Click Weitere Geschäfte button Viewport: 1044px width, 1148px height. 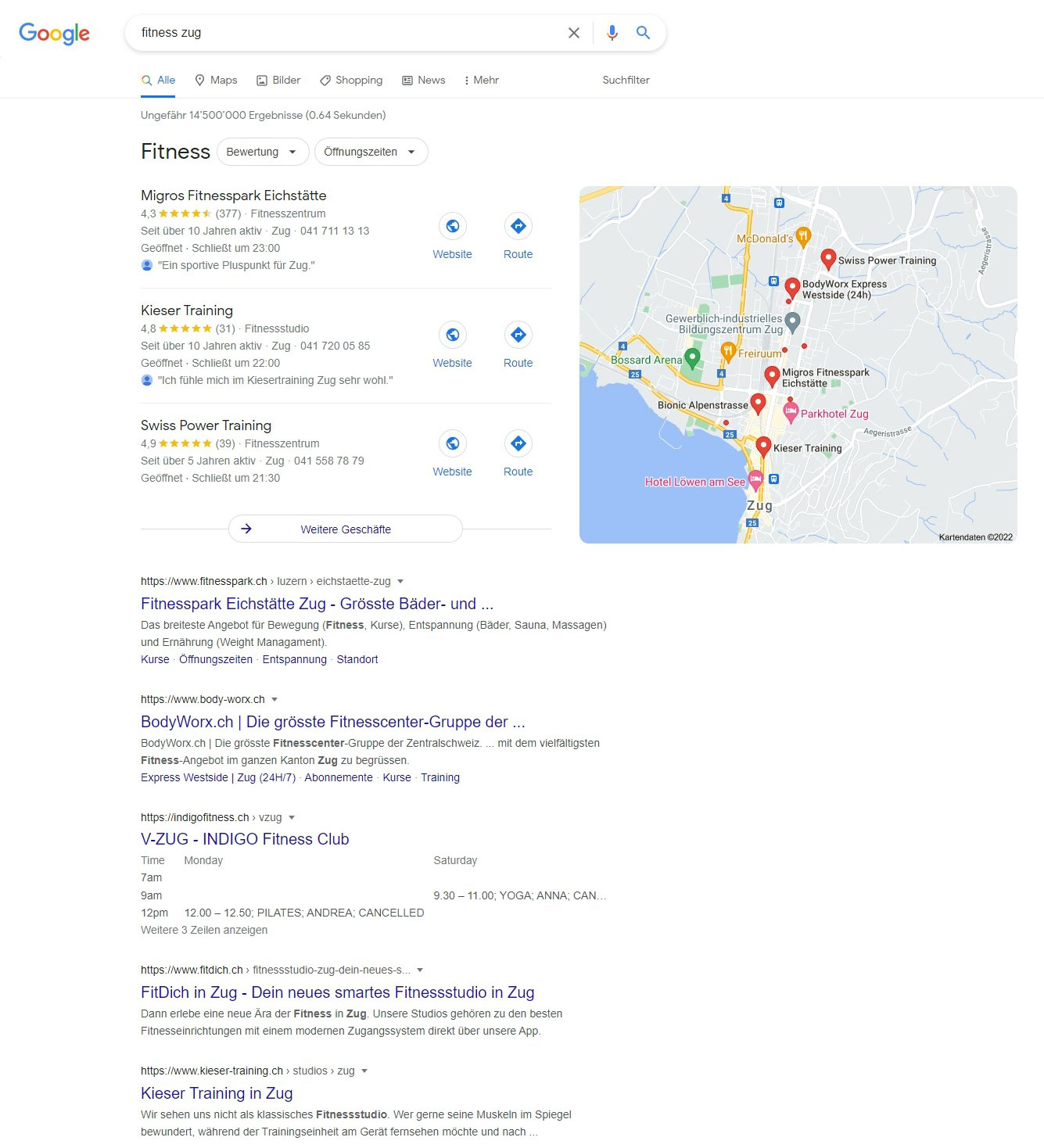[346, 529]
